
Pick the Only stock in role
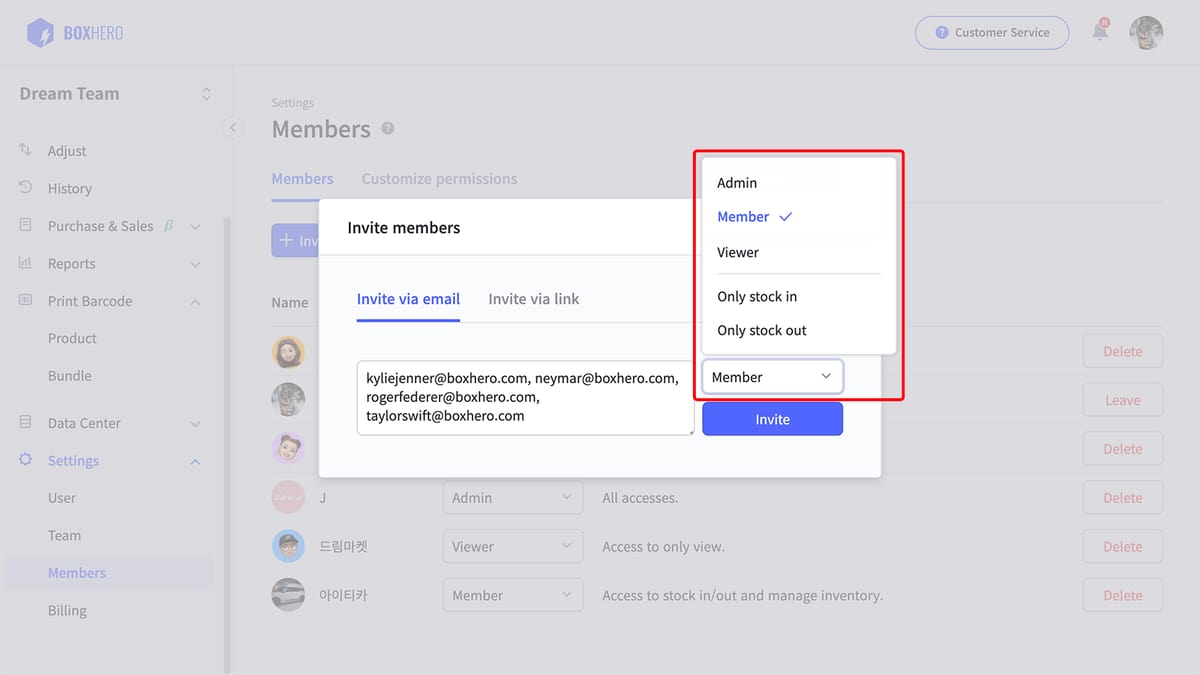[x=757, y=296]
